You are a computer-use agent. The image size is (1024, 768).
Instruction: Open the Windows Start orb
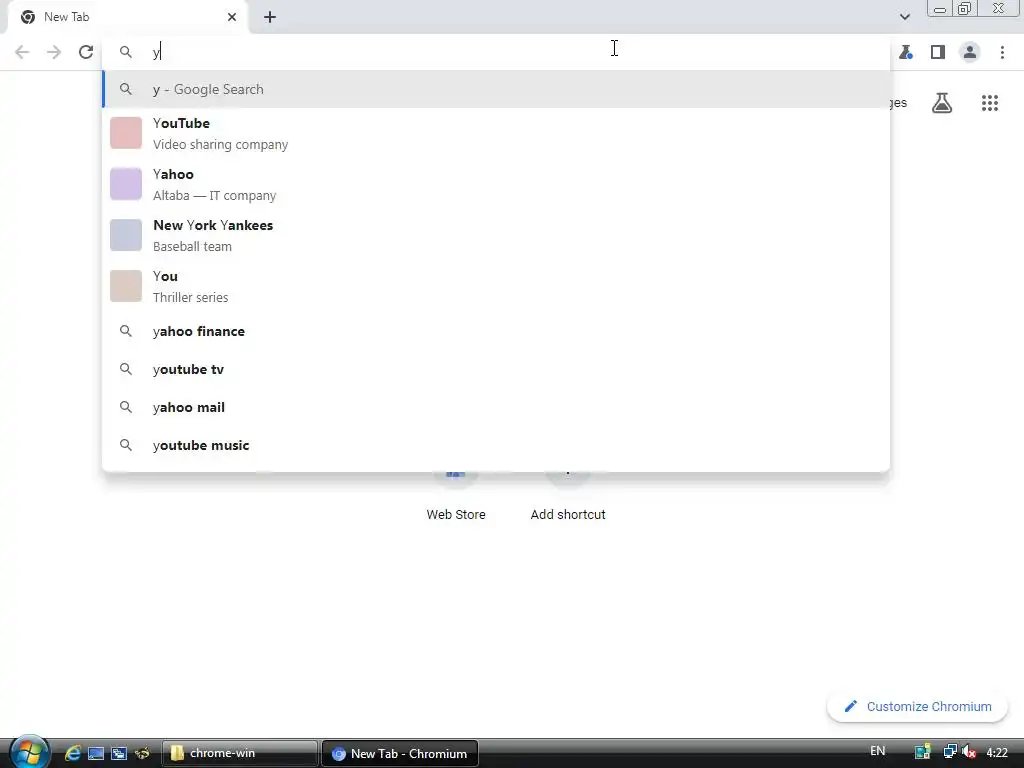29,752
